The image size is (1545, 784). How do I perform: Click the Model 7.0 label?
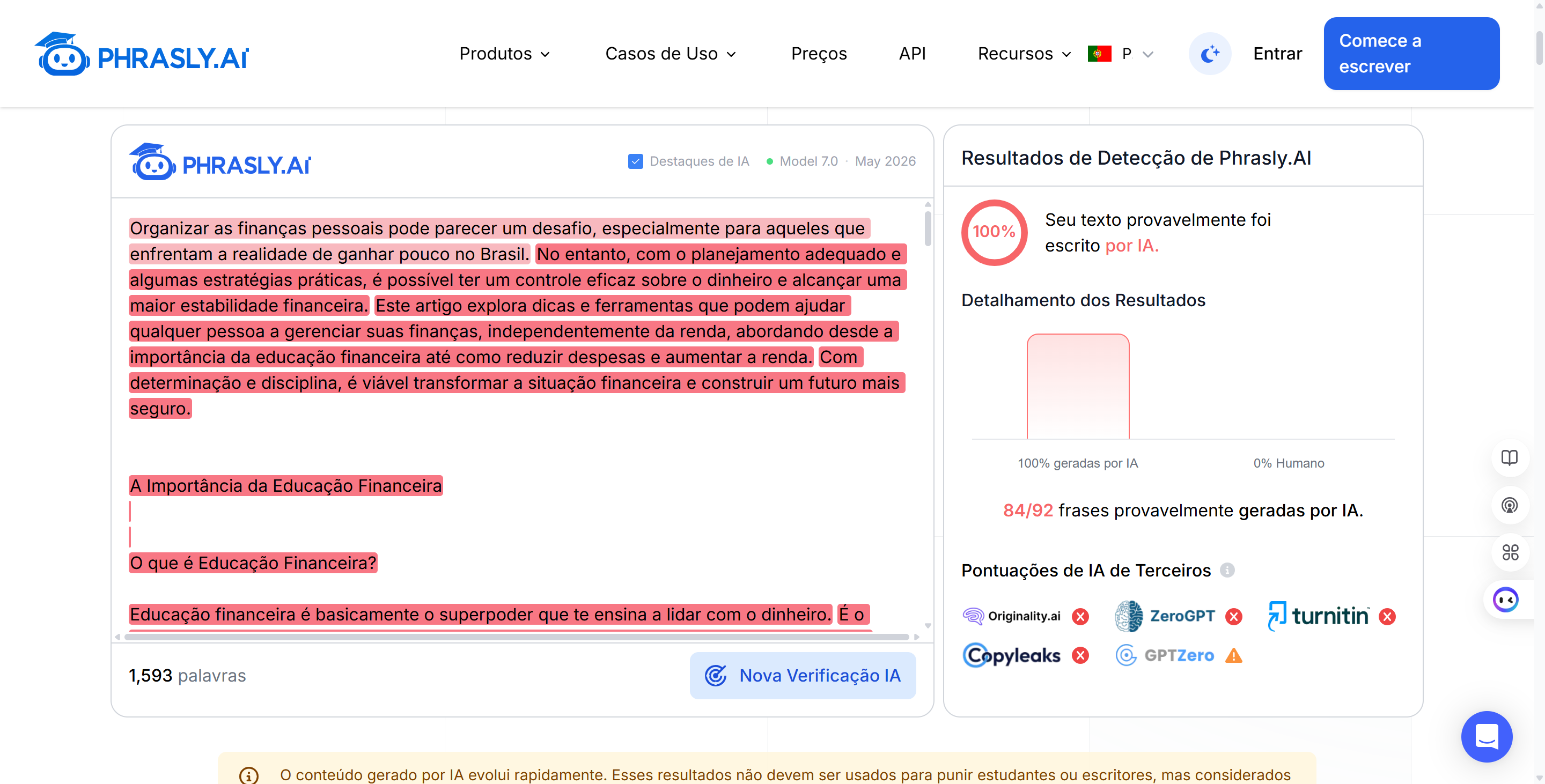point(808,161)
